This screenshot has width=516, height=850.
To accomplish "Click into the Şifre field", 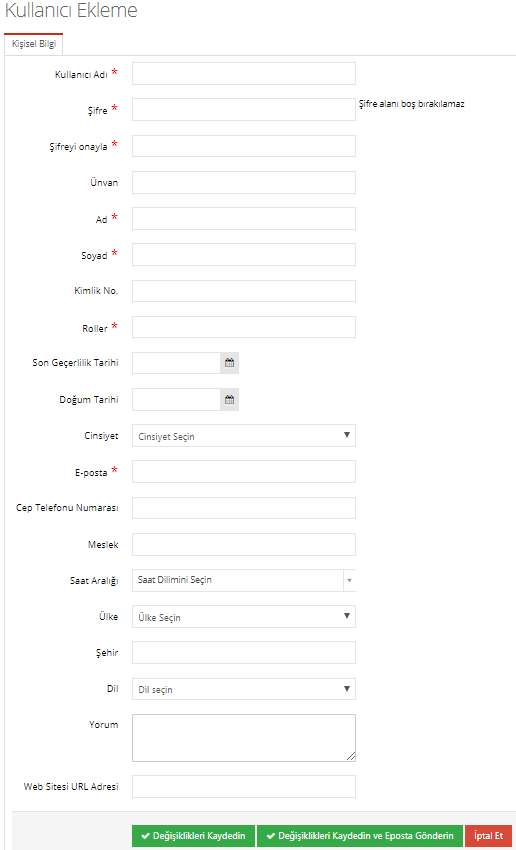I will (244, 110).
